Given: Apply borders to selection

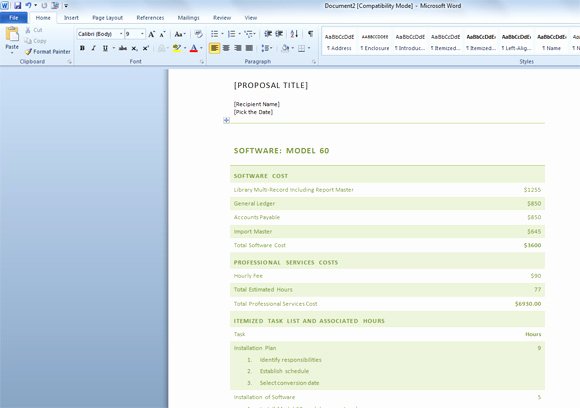Looking at the screenshot, I should [301, 48].
